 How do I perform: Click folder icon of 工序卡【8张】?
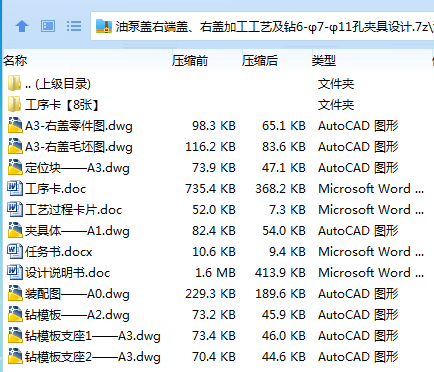pyautogui.click(x=14, y=104)
